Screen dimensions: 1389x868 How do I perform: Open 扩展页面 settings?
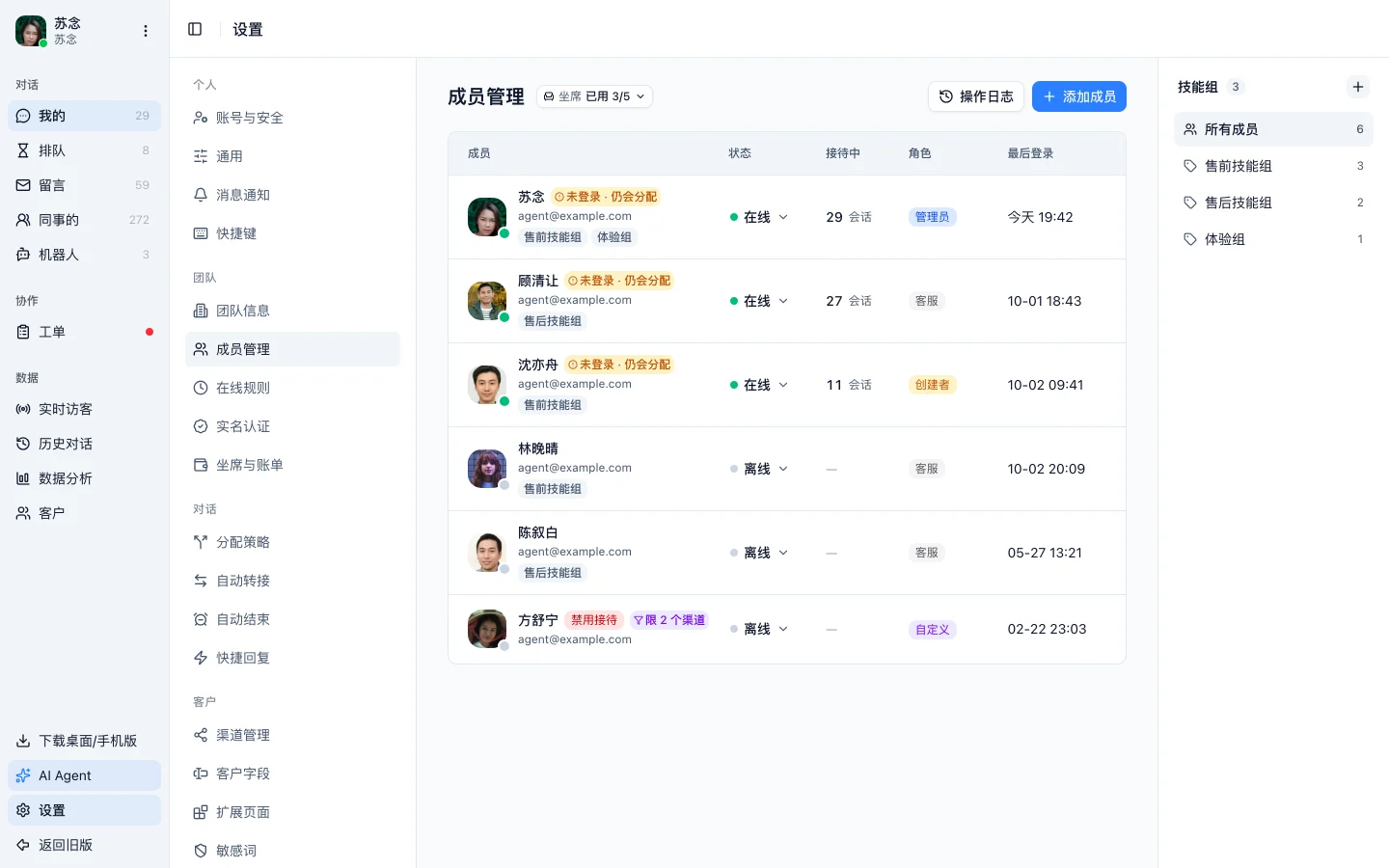[x=292, y=812]
